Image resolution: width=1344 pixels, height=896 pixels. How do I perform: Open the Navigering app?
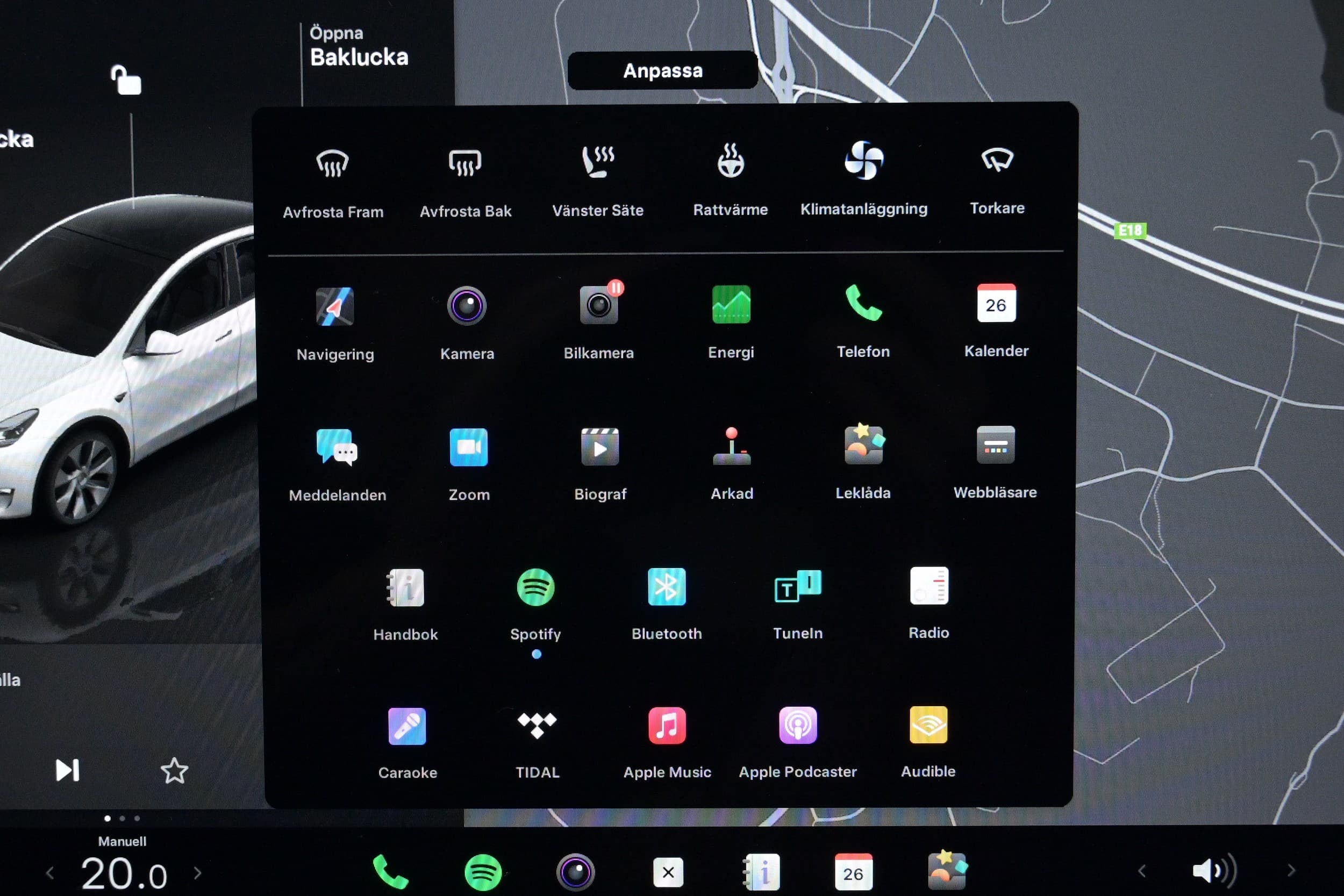[x=335, y=307]
